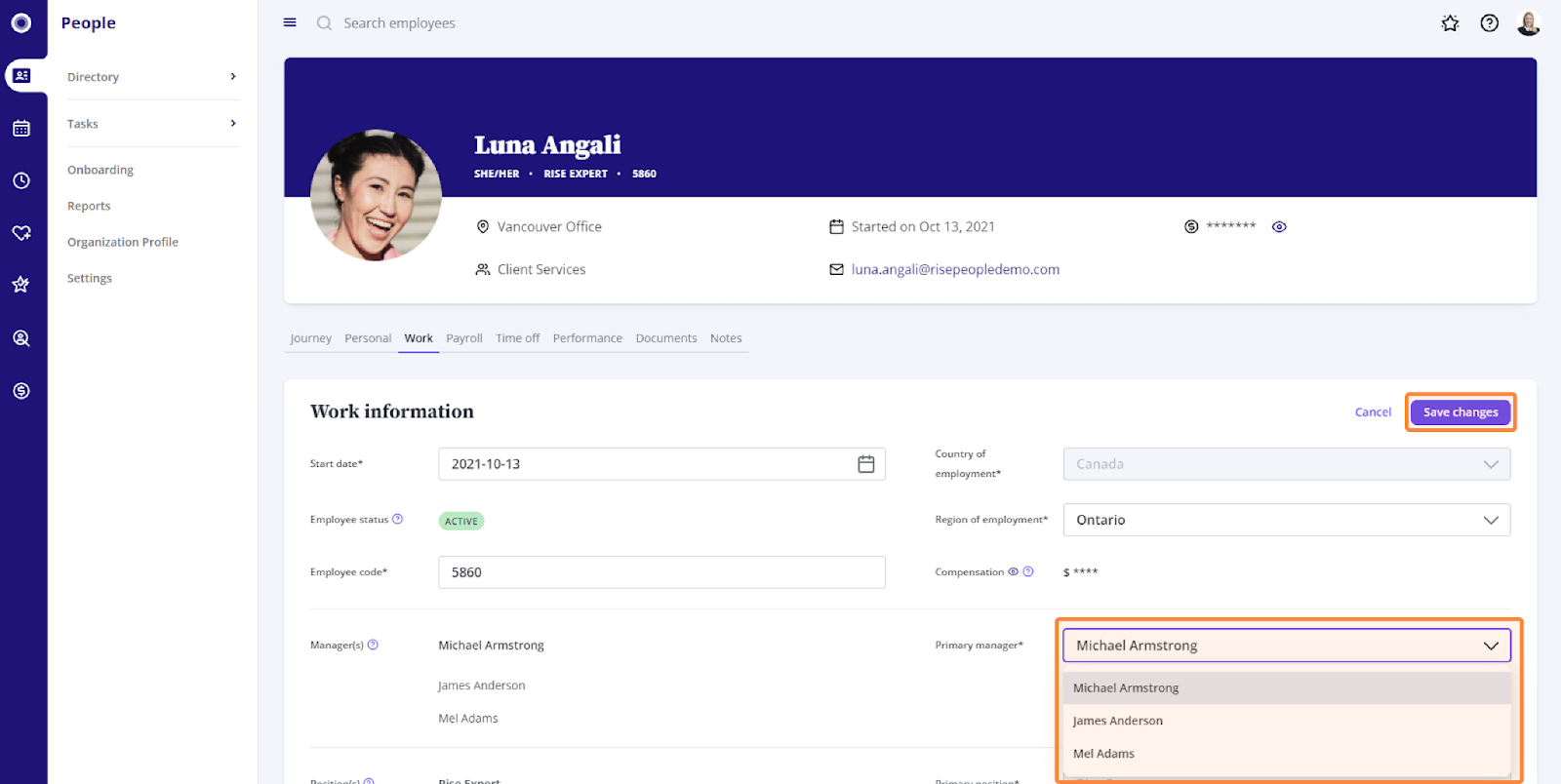Select Mel Adams as primary manager
1561x784 pixels.
1287,754
